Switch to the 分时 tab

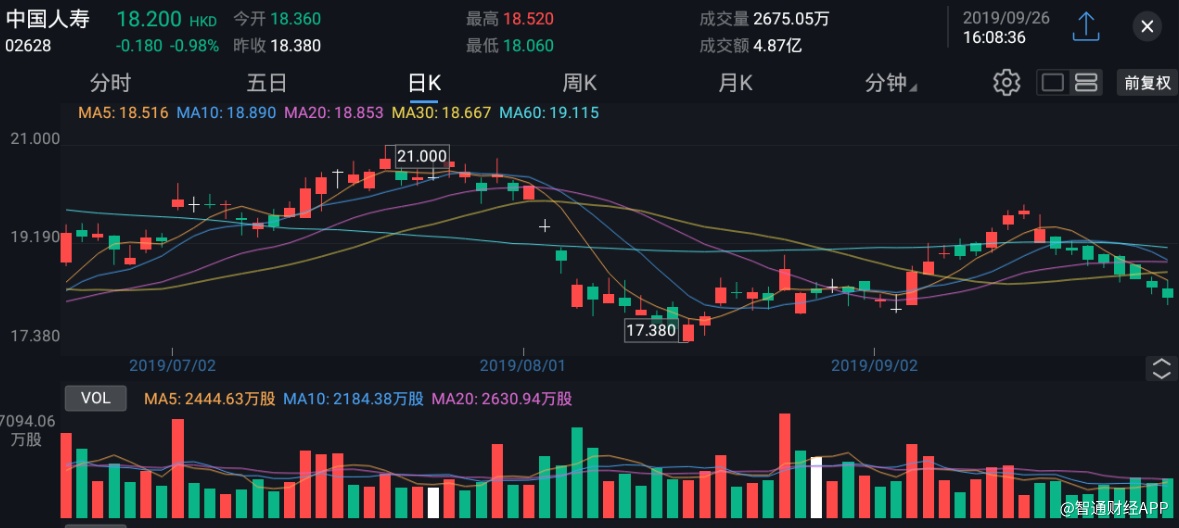click(111, 83)
